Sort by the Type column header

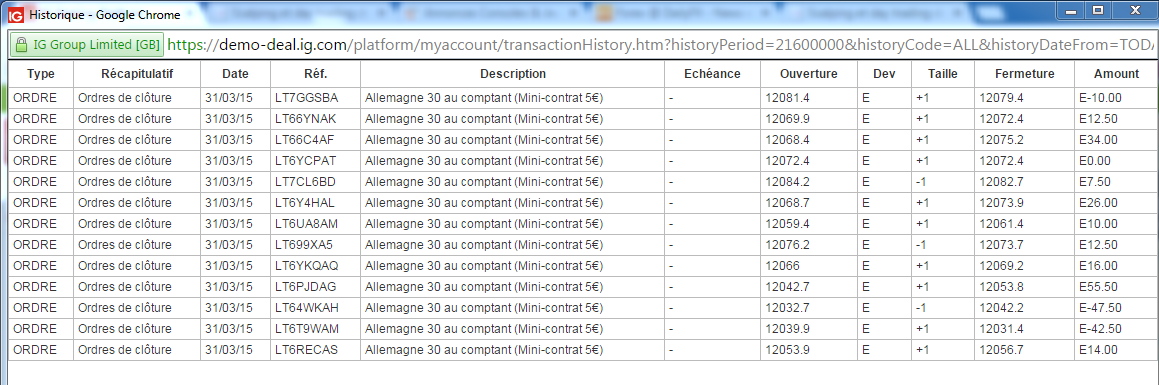pos(41,74)
